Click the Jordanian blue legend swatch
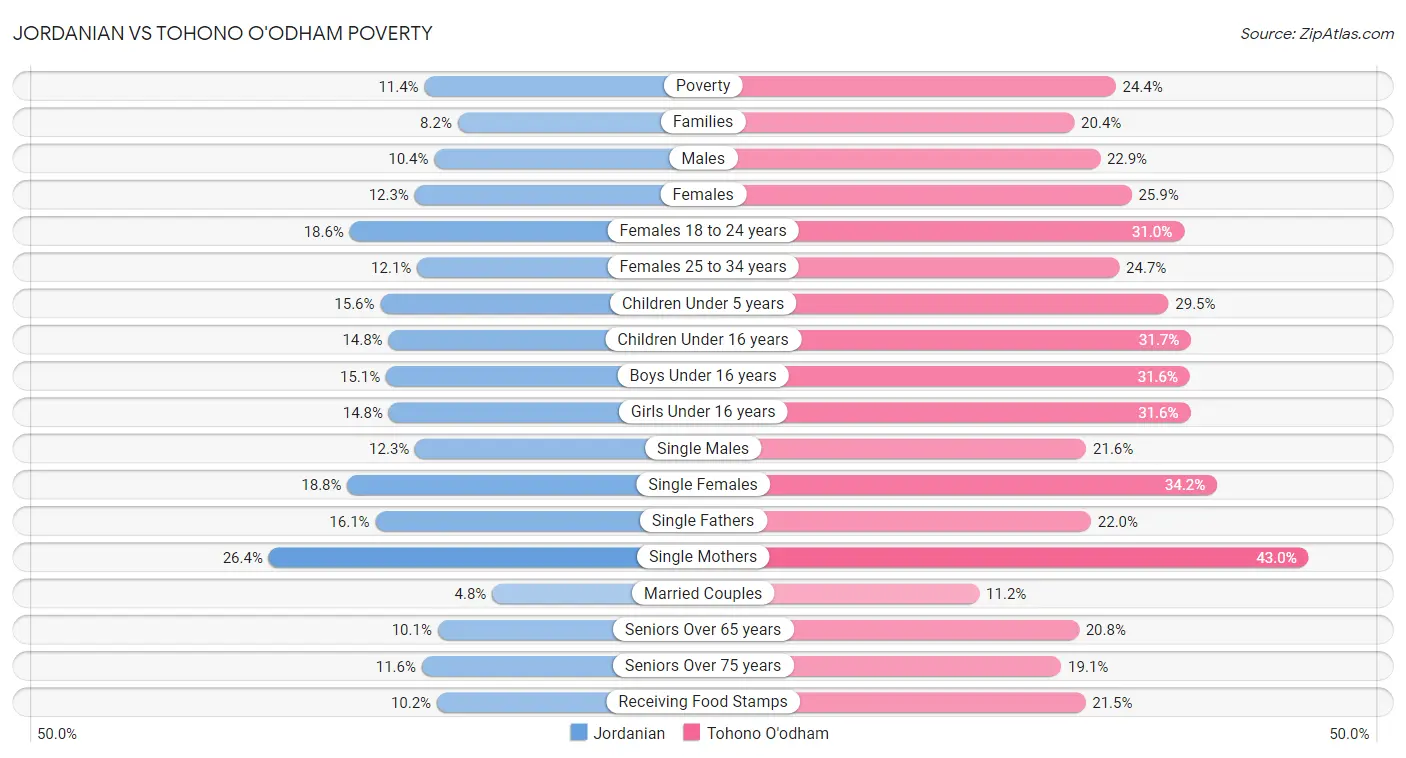The image size is (1406, 758). (578, 733)
